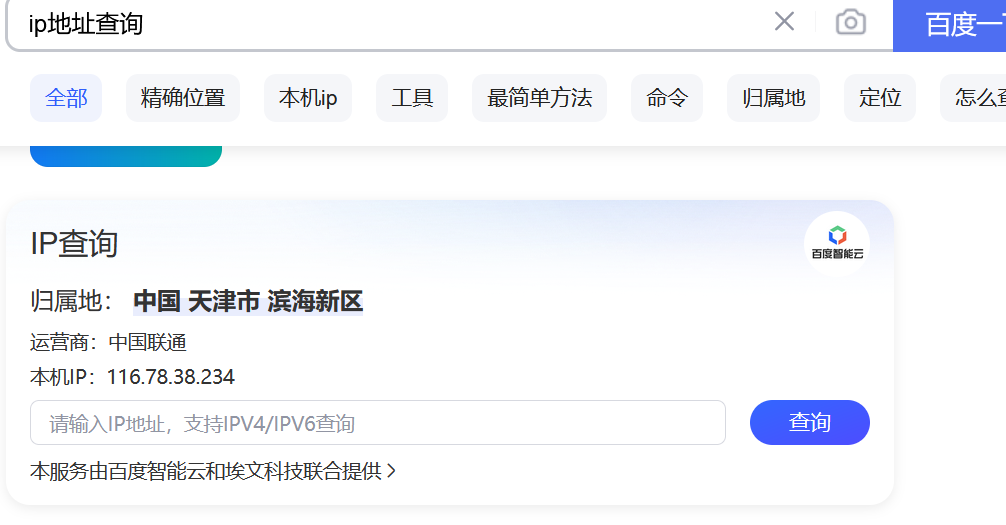Viewport: 1006px width, 525px height.
Task: Click the carrier text 中国联通
Action: coord(148,343)
